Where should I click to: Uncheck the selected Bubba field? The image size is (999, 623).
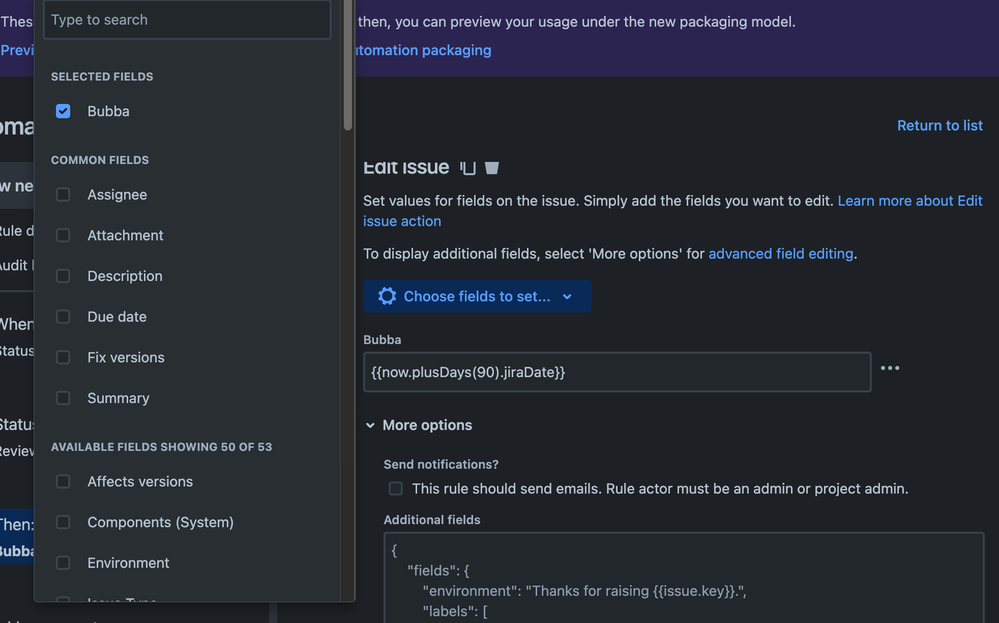pyautogui.click(x=63, y=111)
